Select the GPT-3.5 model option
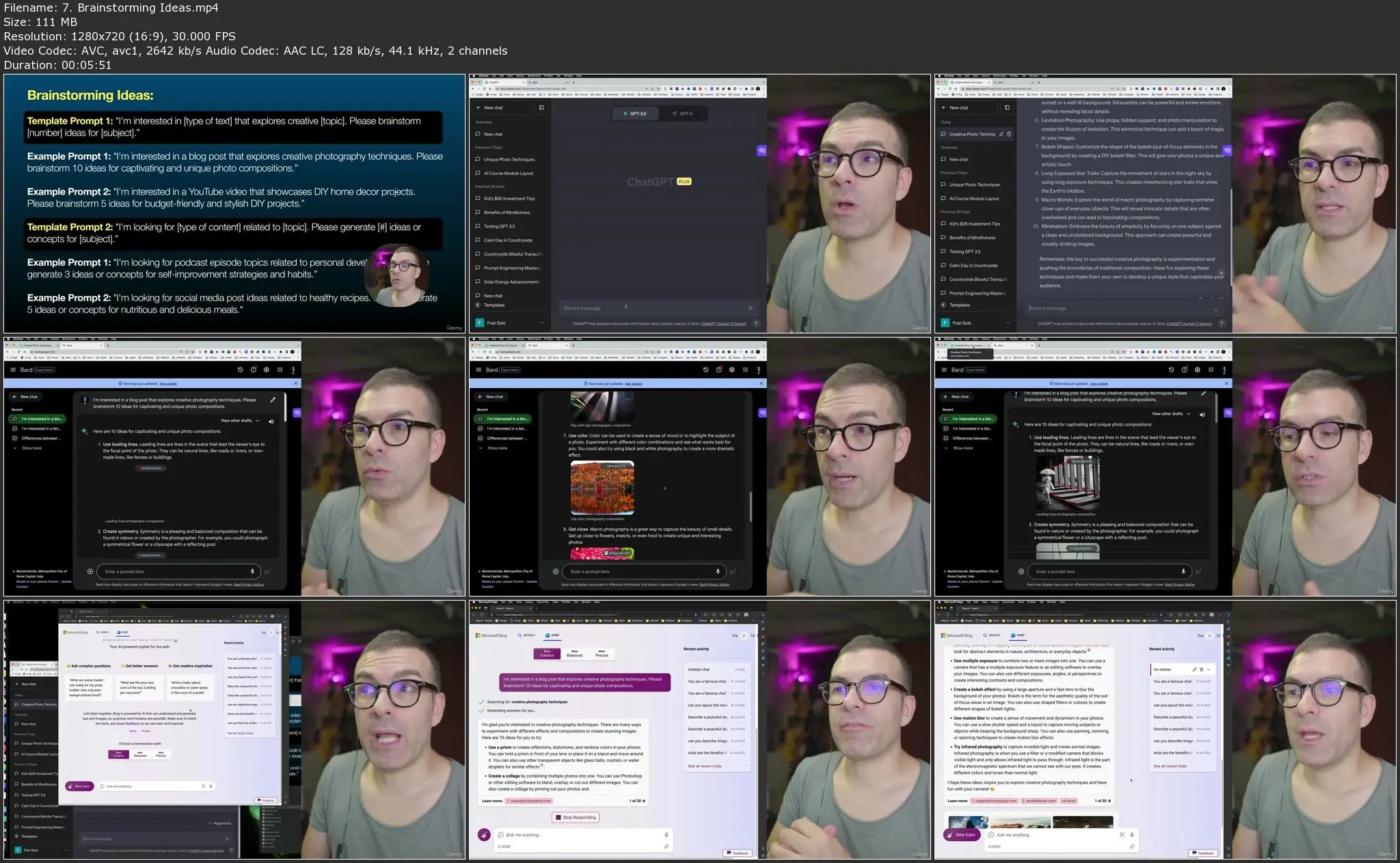The width and height of the screenshot is (1400, 863). pyautogui.click(x=635, y=113)
